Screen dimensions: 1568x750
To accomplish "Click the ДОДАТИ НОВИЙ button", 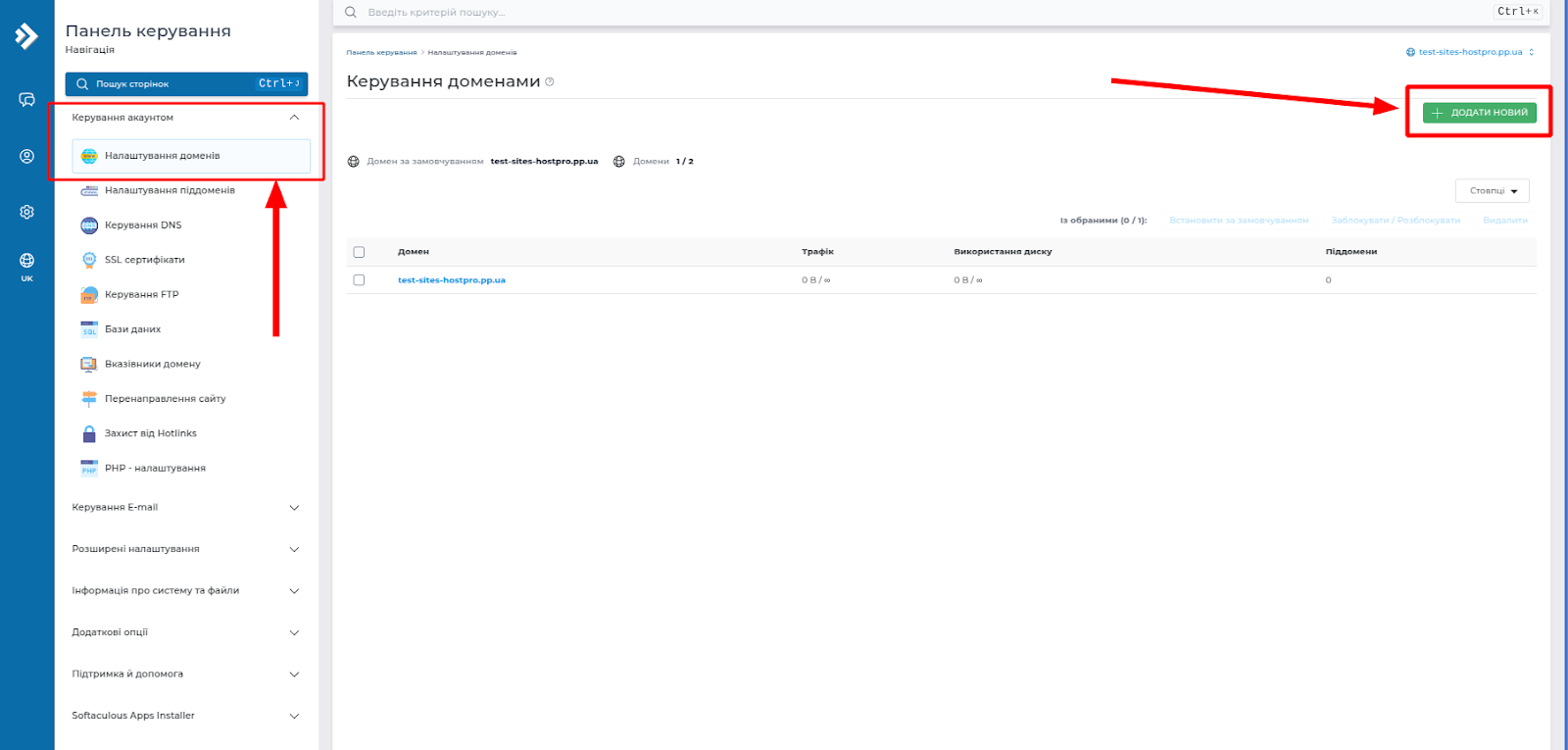I will tap(1480, 113).
